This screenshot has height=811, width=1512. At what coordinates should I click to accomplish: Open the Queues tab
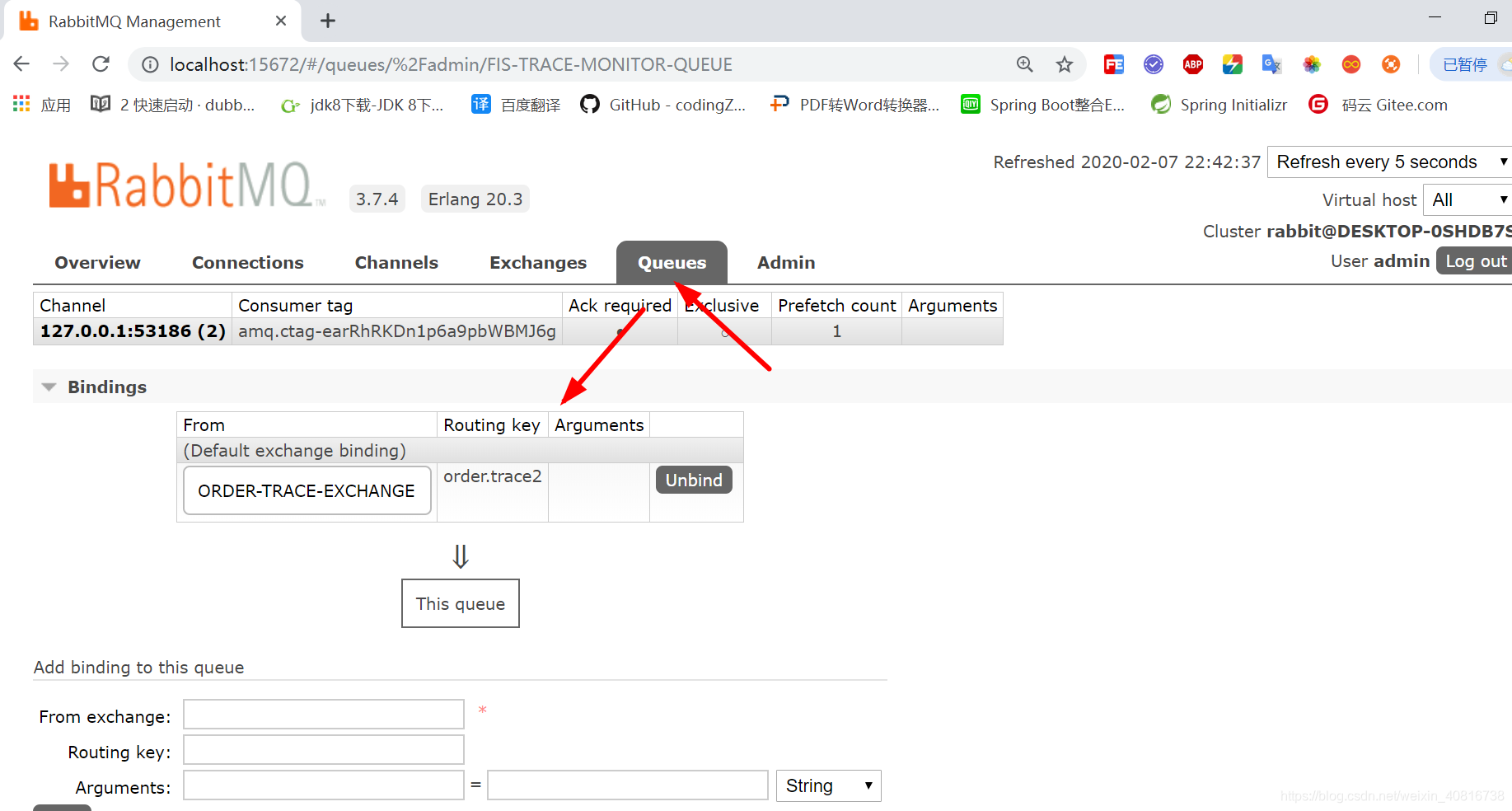coord(672,262)
